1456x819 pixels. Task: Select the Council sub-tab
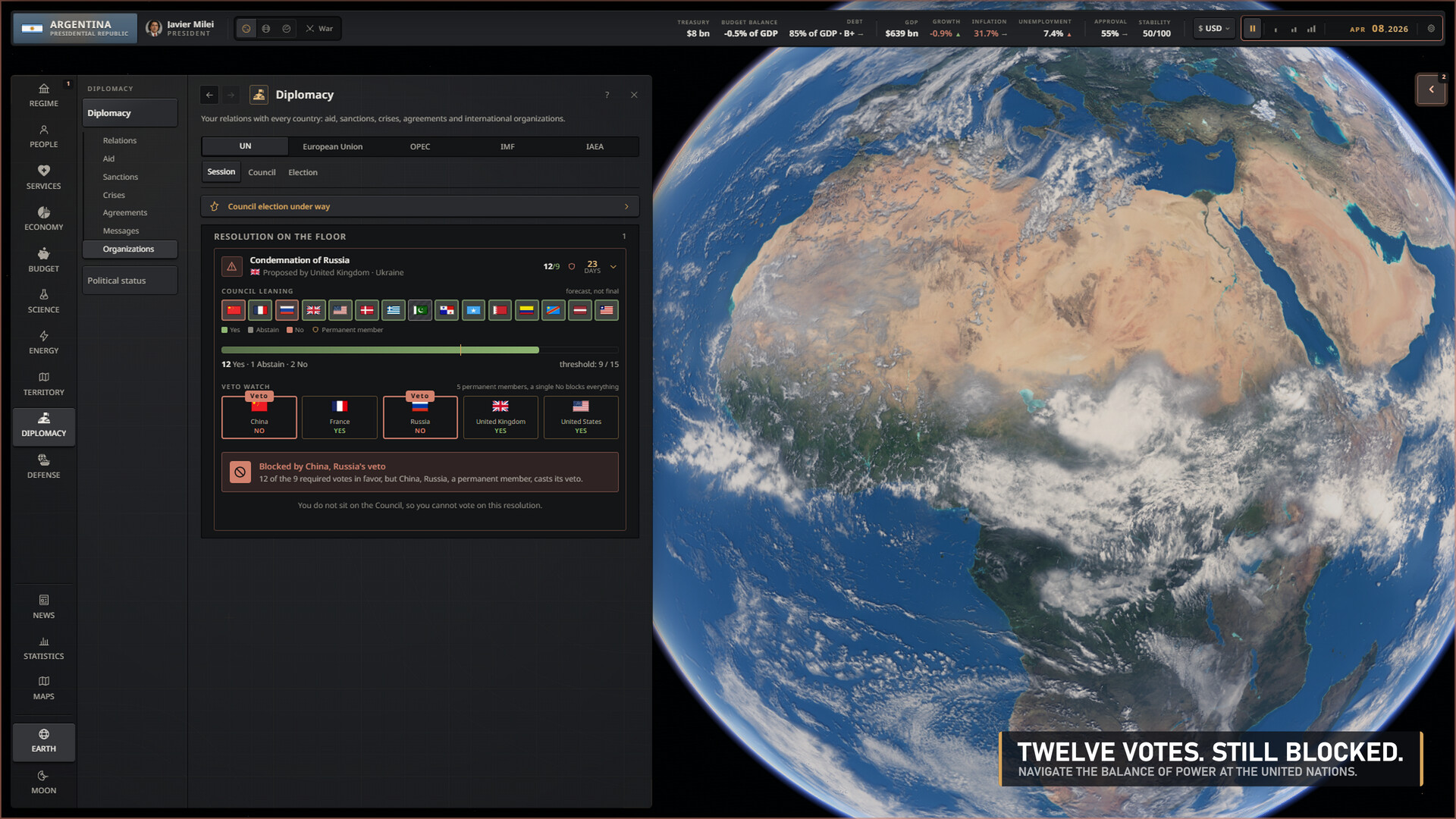(x=262, y=172)
